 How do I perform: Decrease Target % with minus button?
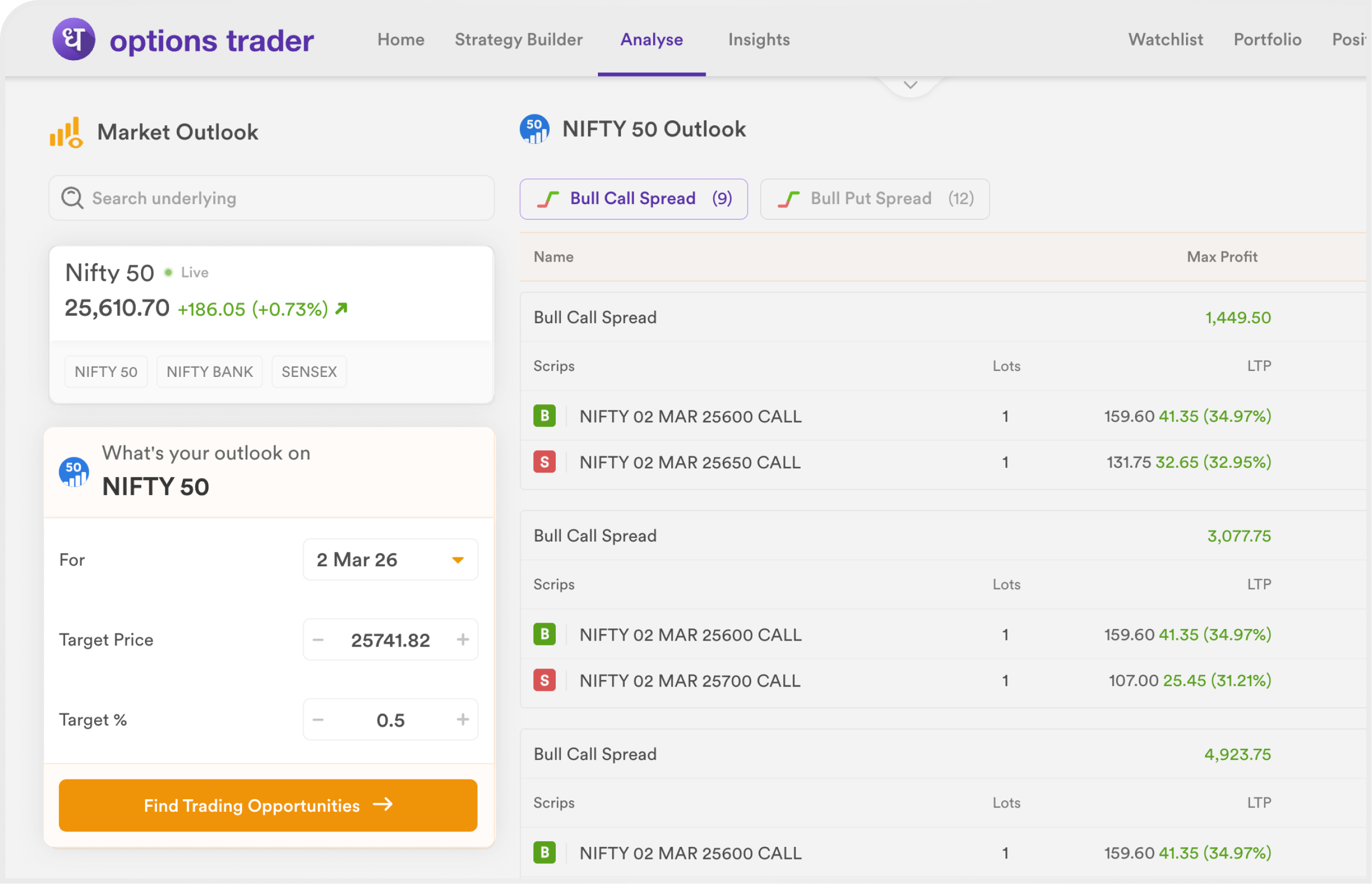coord(318,720)
